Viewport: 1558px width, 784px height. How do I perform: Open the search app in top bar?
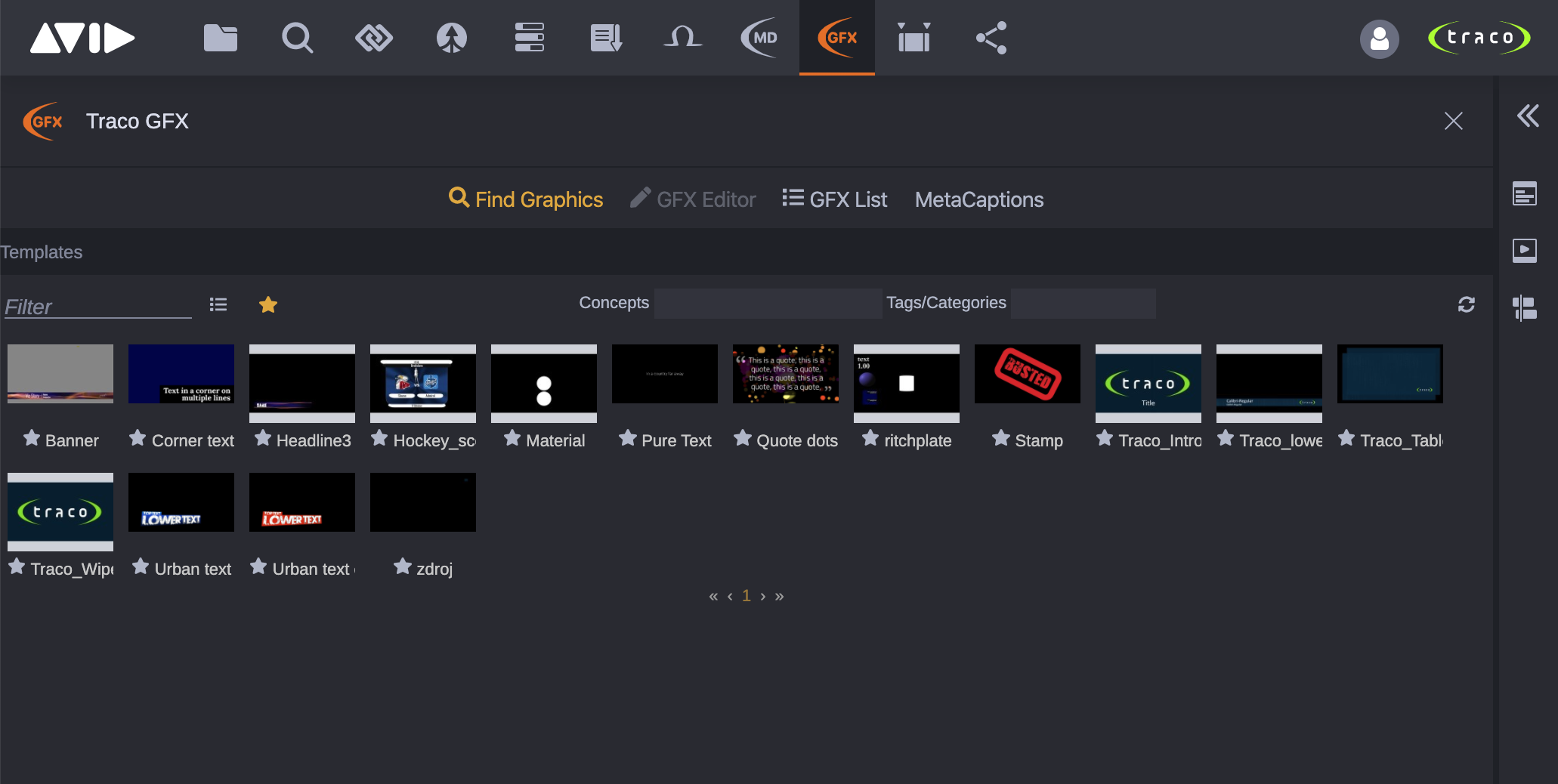pyautogui.click(x=297, y=38)
